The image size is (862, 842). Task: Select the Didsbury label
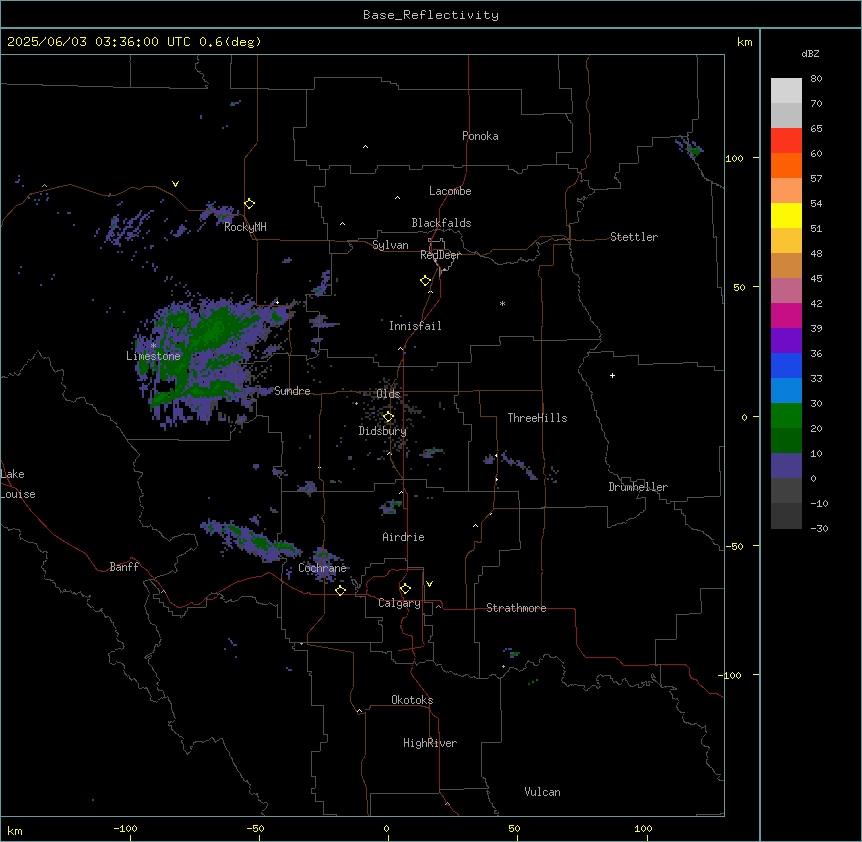coord(382,431)
